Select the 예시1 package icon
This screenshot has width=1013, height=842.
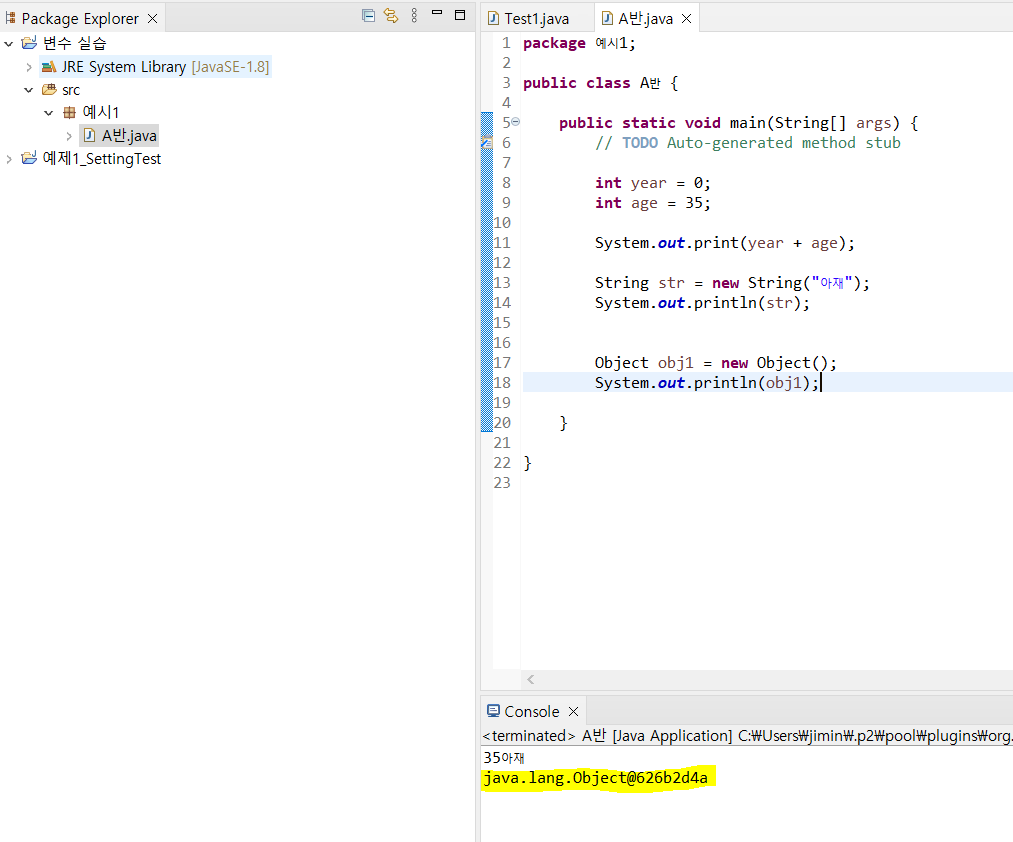(70, 113)
